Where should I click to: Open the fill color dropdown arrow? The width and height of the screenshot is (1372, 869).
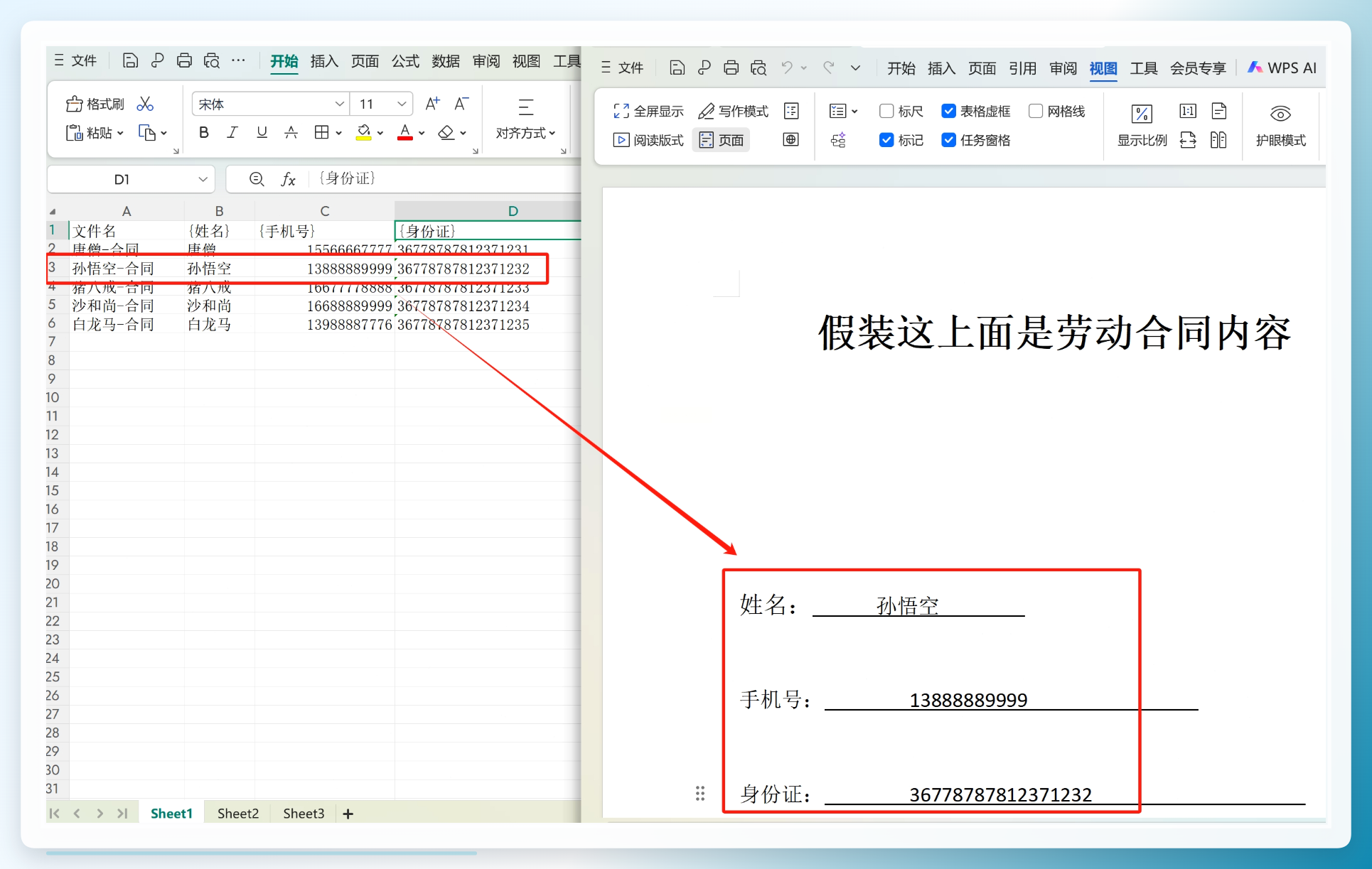380,133
